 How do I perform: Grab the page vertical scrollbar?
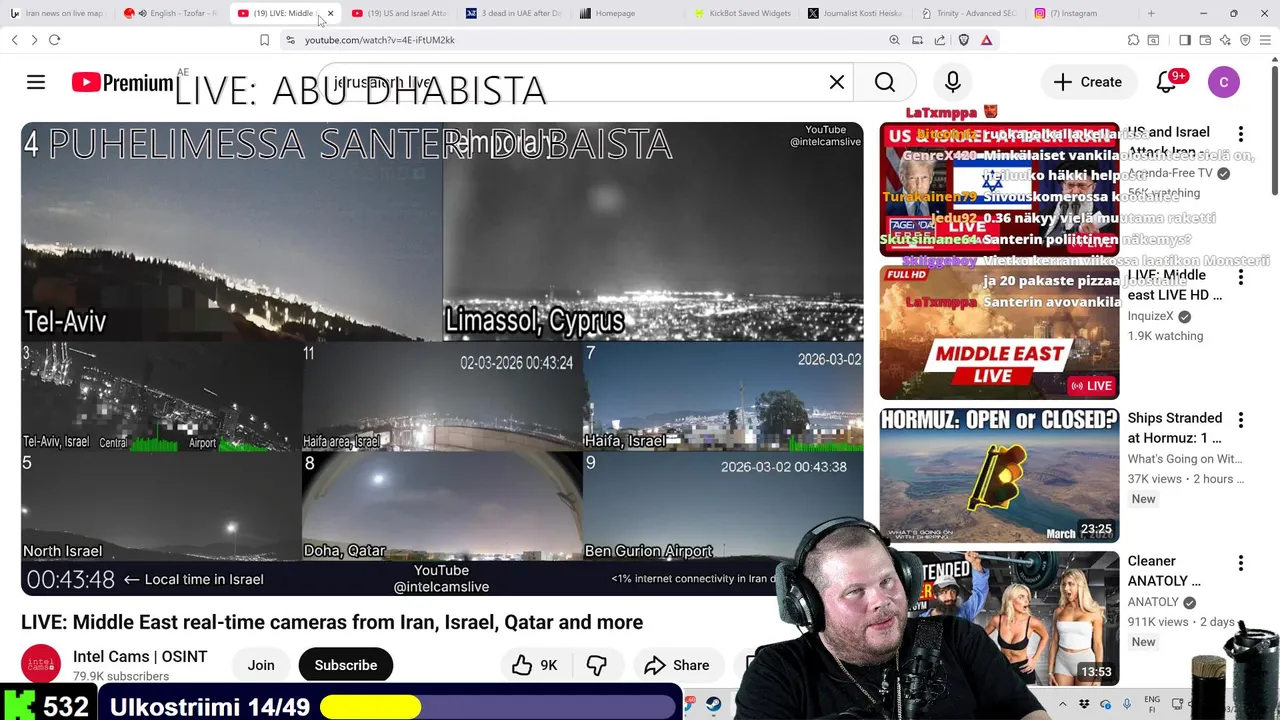1274,130
